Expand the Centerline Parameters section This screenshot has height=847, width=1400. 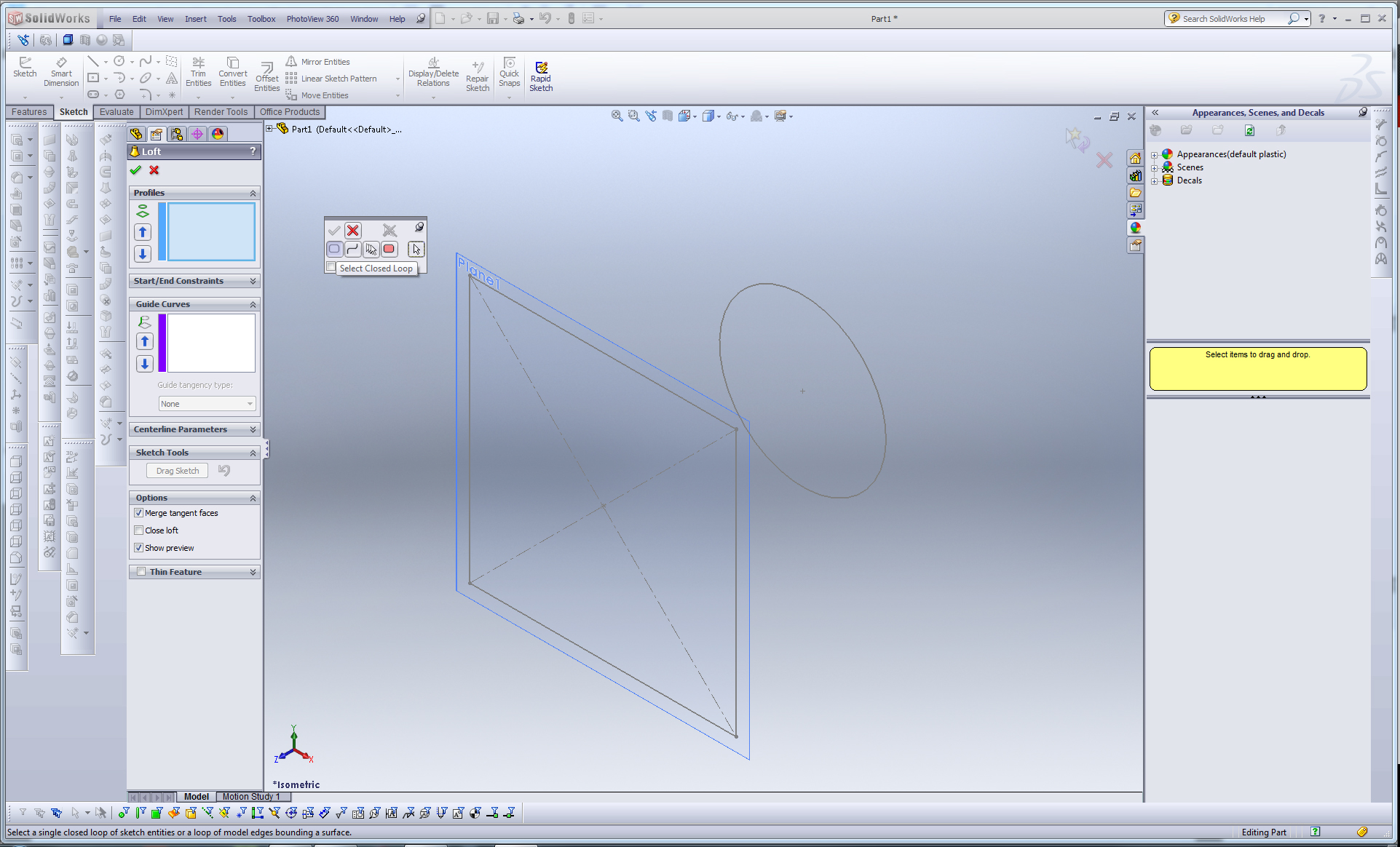tap(253, 429)
